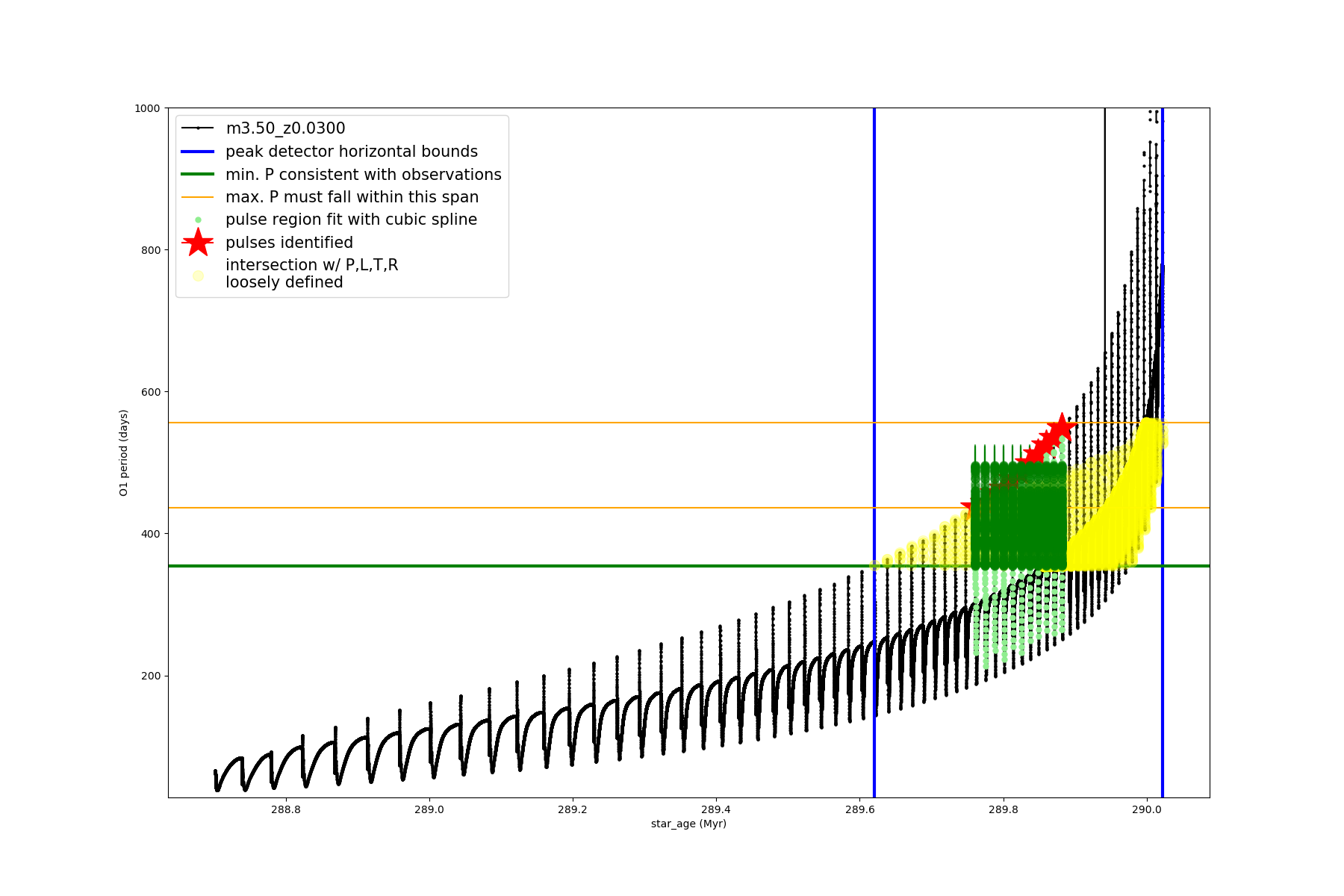Image resolution: width=1344 pixels, height=896 pixels.
Task: Click the 'star_age (Myr)' x-axis label
Action: click(x=688, y=824)
